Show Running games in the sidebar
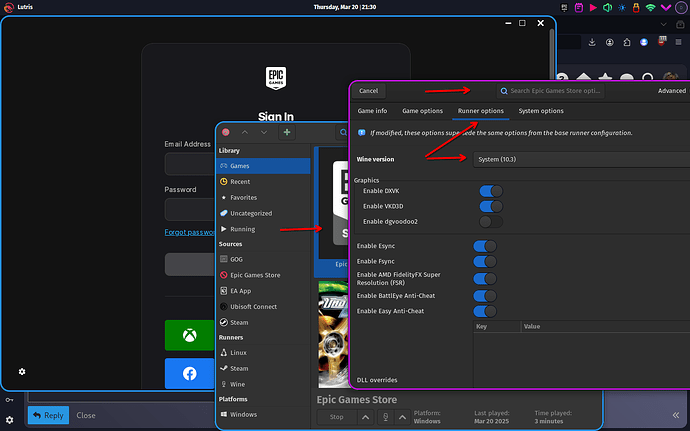 [x=263, y=229]
